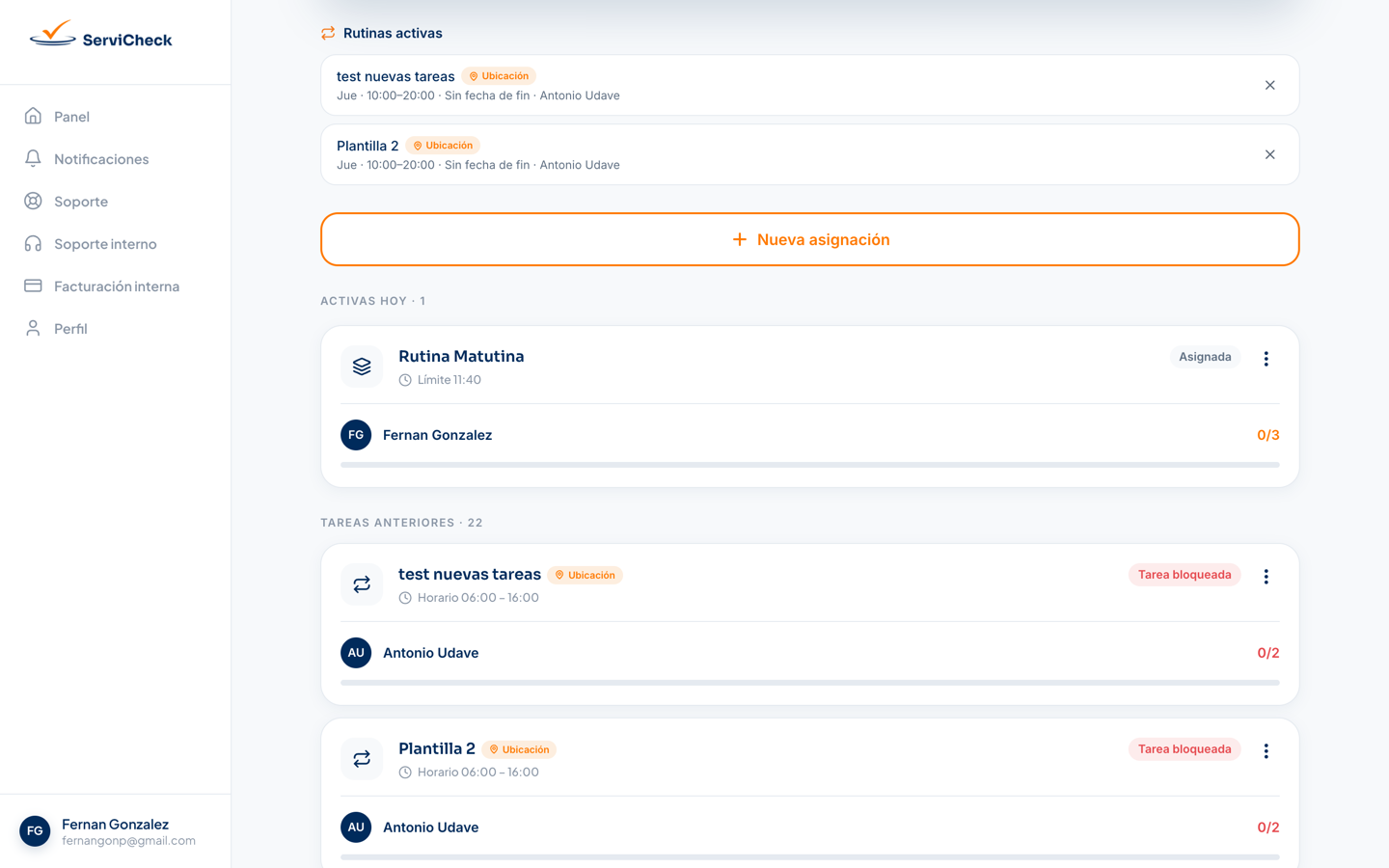Click the Rutinas activas repeat icon

328,33
